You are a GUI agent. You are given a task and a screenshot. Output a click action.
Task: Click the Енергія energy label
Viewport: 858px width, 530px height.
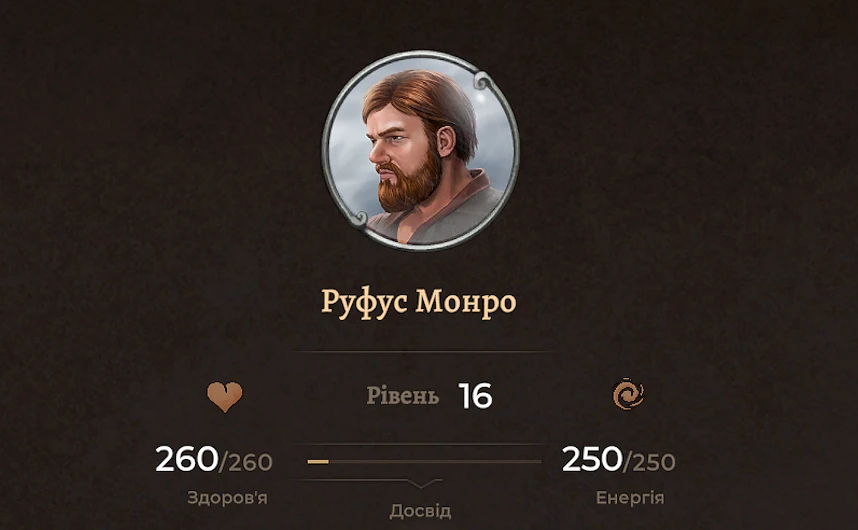tap(630, 498)
